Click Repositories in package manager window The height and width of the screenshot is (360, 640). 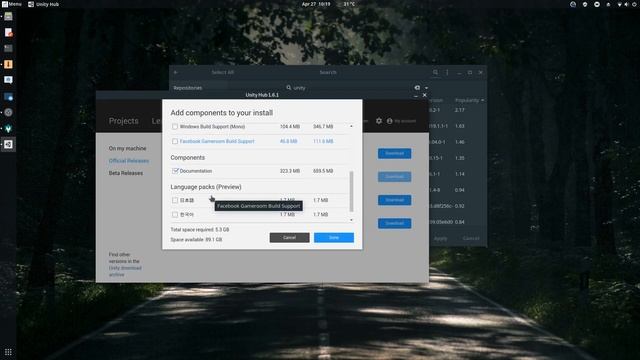click(x=187, y=88)
